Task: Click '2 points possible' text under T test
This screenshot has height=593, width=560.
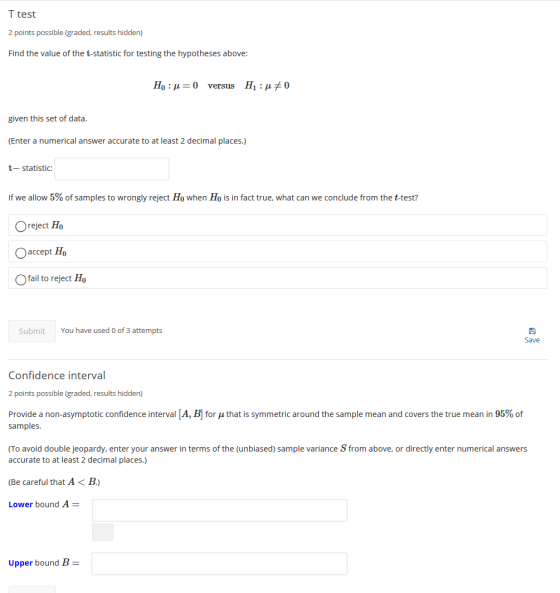Action: (x=76, y=33)
